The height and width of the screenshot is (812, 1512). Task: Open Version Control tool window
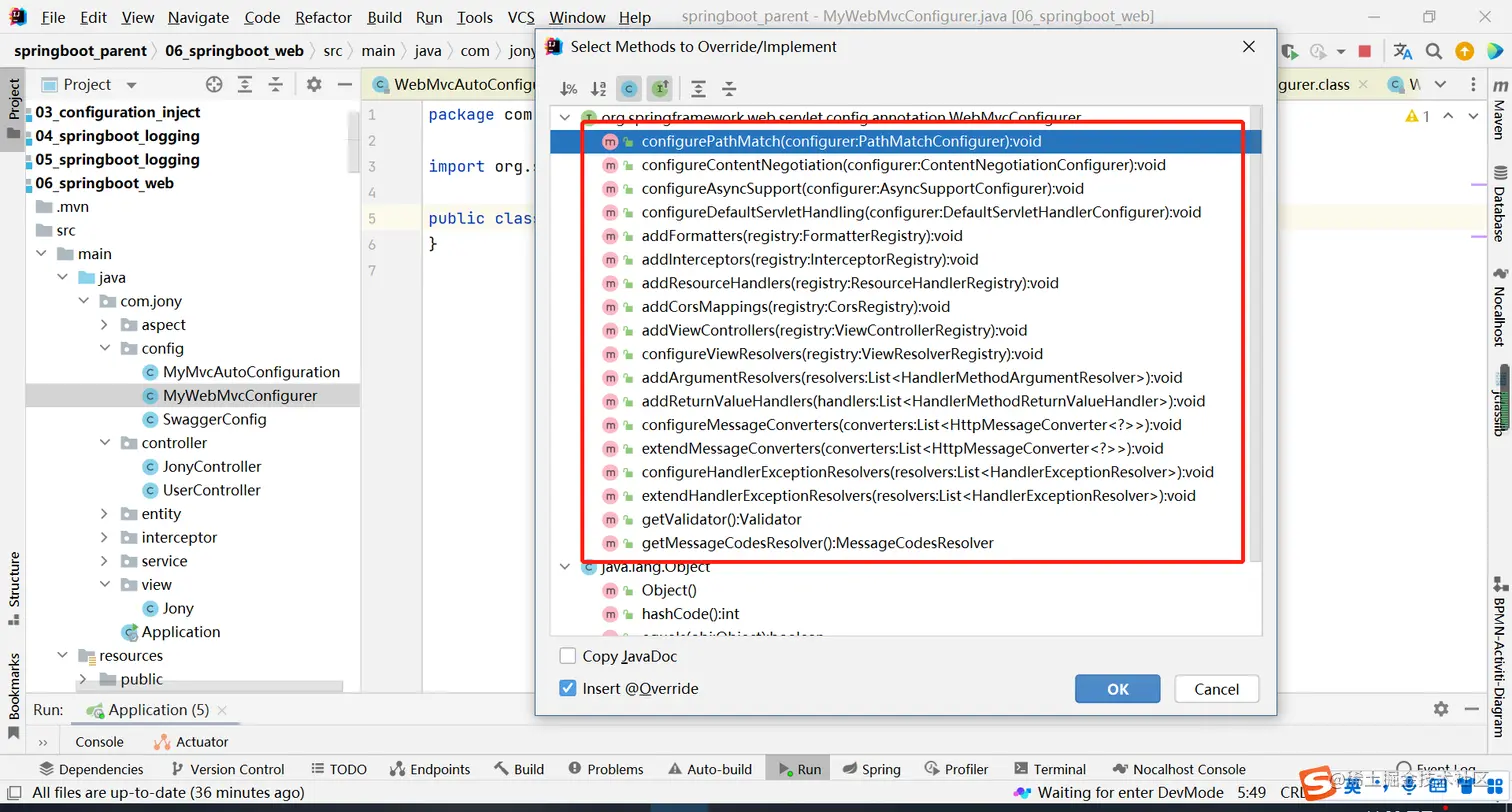pyautogui.click(x=228, y=769)
